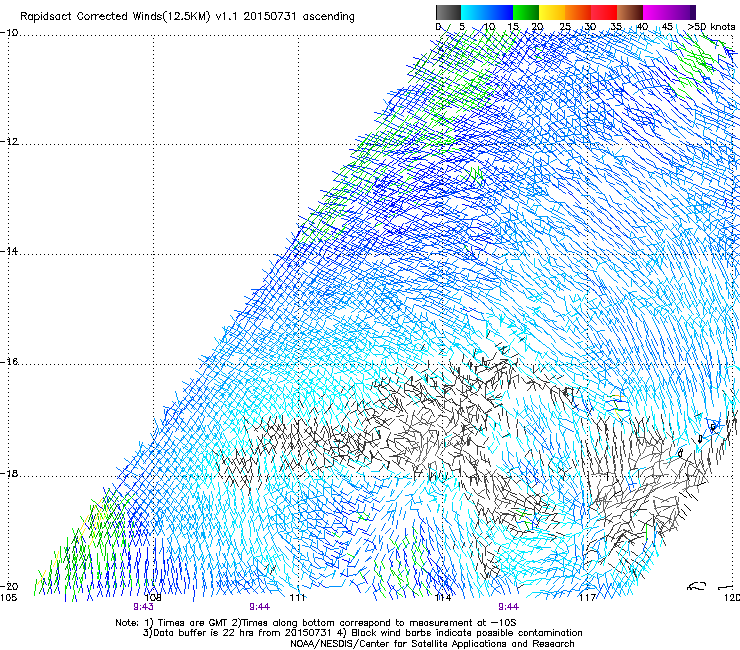Click the gray 0-5 knots color swatch
Image resolution: width=740 pixels, height=650 pixels.
point(448,12)
